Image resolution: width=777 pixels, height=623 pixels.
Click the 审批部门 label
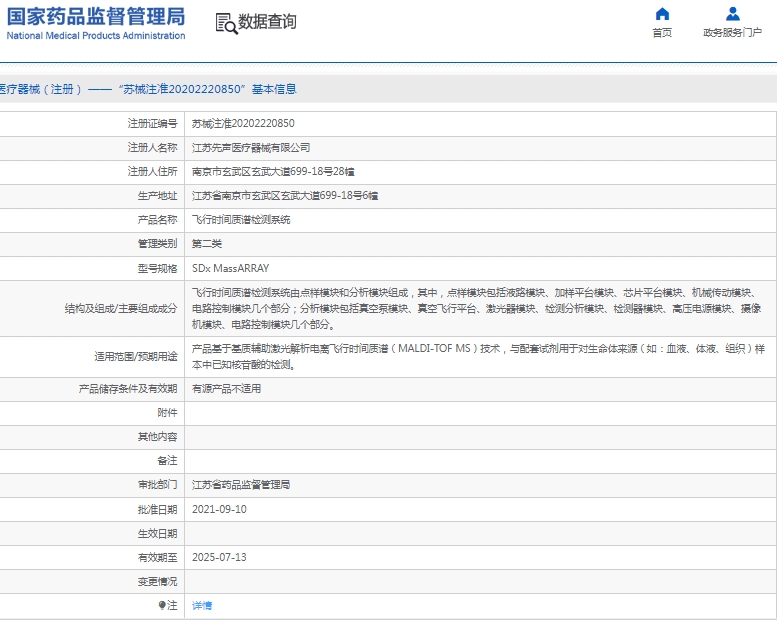[x=157, y=485]
